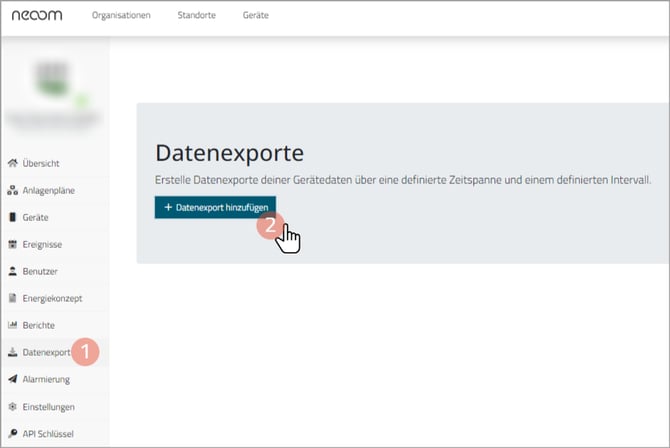
Task: Click the house icon next to Übersicht
Action: 12,163
